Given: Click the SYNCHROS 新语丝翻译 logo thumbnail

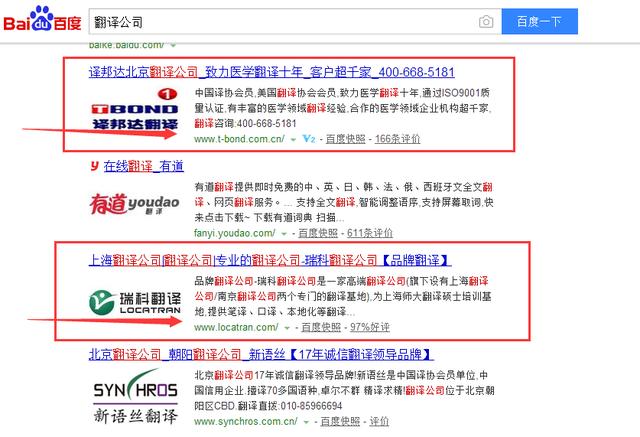Looking at the screenshot, I should point(135,396).
